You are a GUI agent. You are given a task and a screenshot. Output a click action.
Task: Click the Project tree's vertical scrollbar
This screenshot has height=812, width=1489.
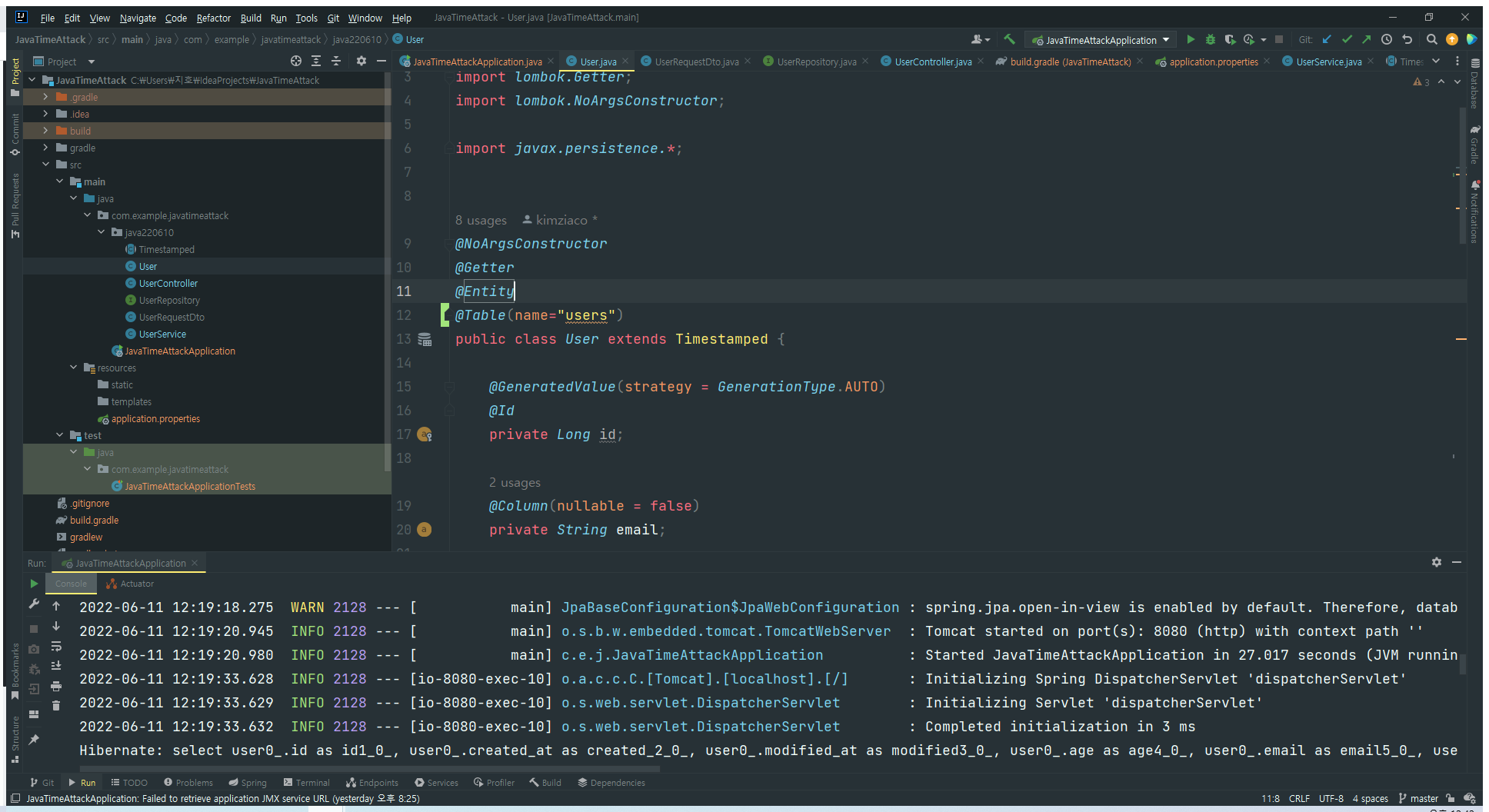(x=388, y=274)
